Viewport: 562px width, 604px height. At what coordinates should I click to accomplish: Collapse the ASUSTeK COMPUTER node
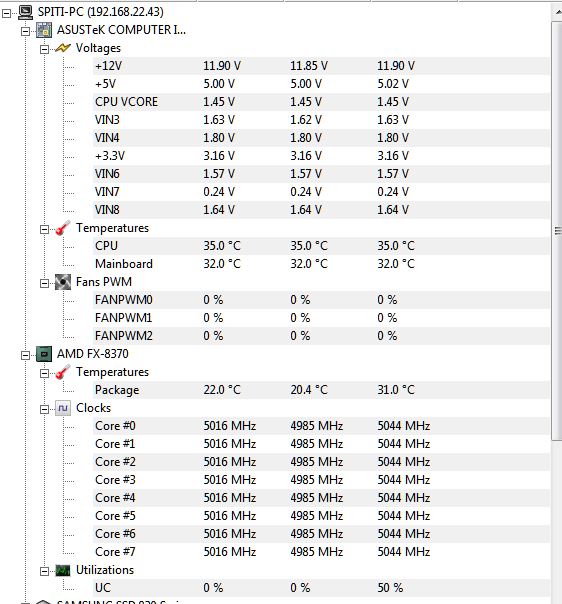click(x=25, y=31)
